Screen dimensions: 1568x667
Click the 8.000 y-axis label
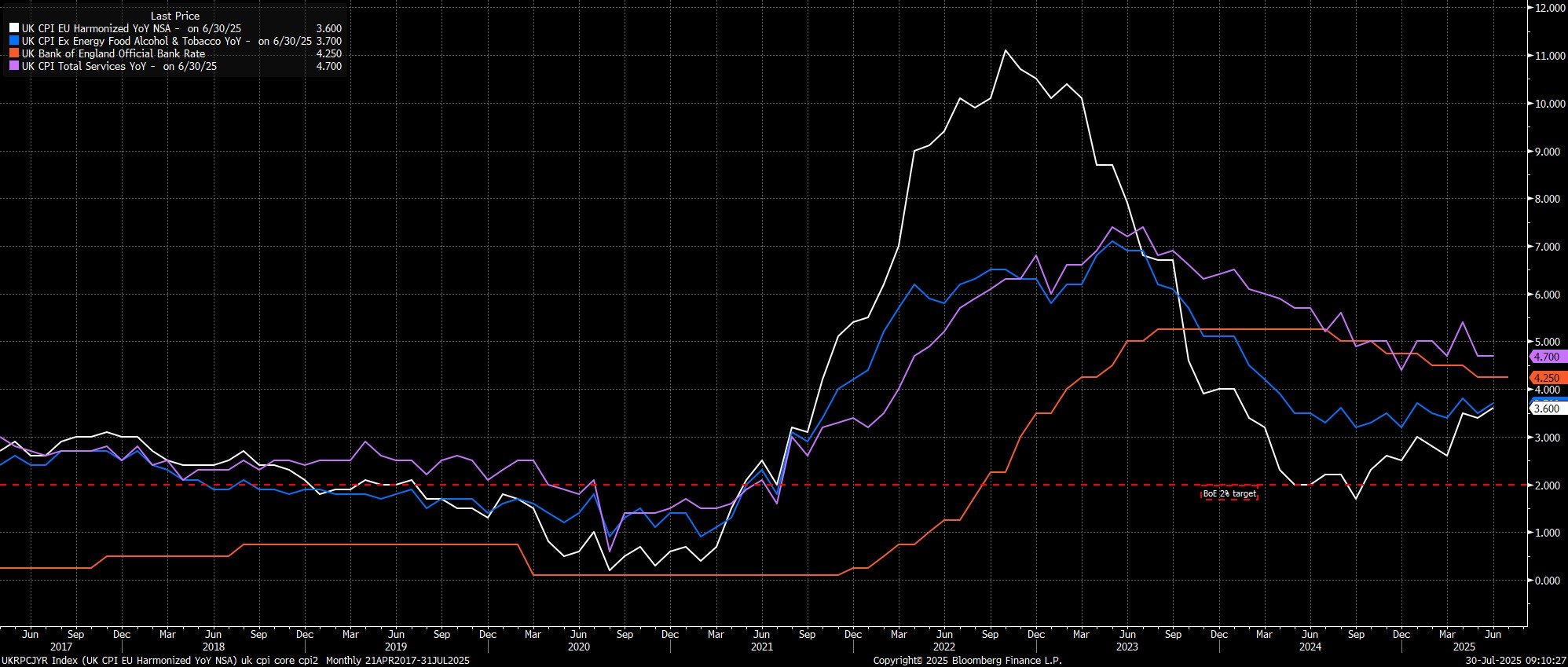click(1547, 200)
